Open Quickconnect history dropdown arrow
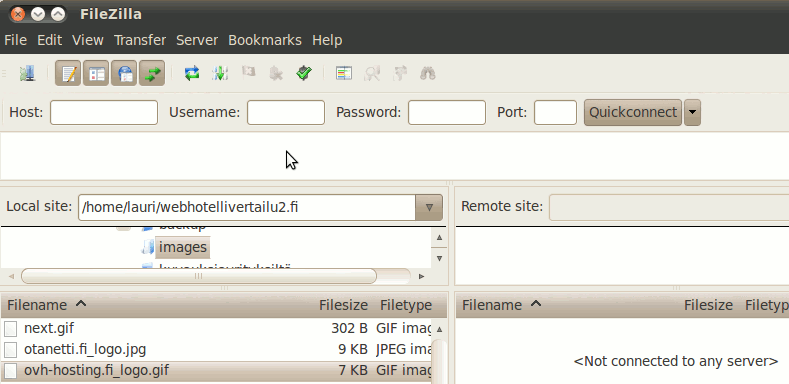Image resolution: width=789 pixels, height=384 pixels. (x=692, y=112)
